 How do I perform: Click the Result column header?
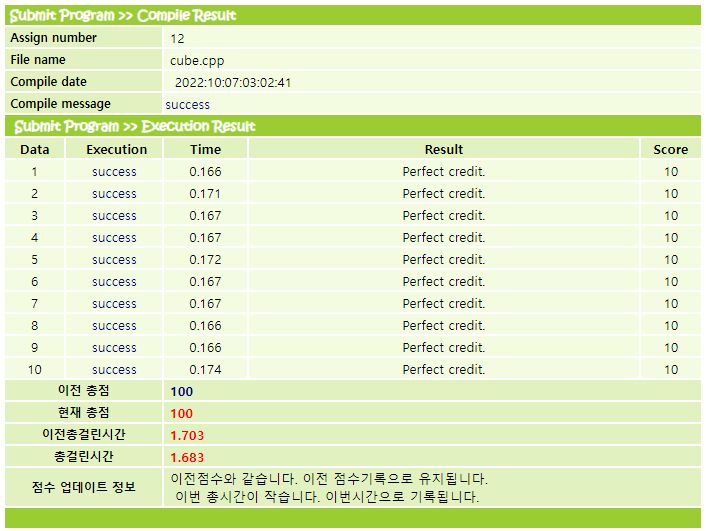(444, 150)
